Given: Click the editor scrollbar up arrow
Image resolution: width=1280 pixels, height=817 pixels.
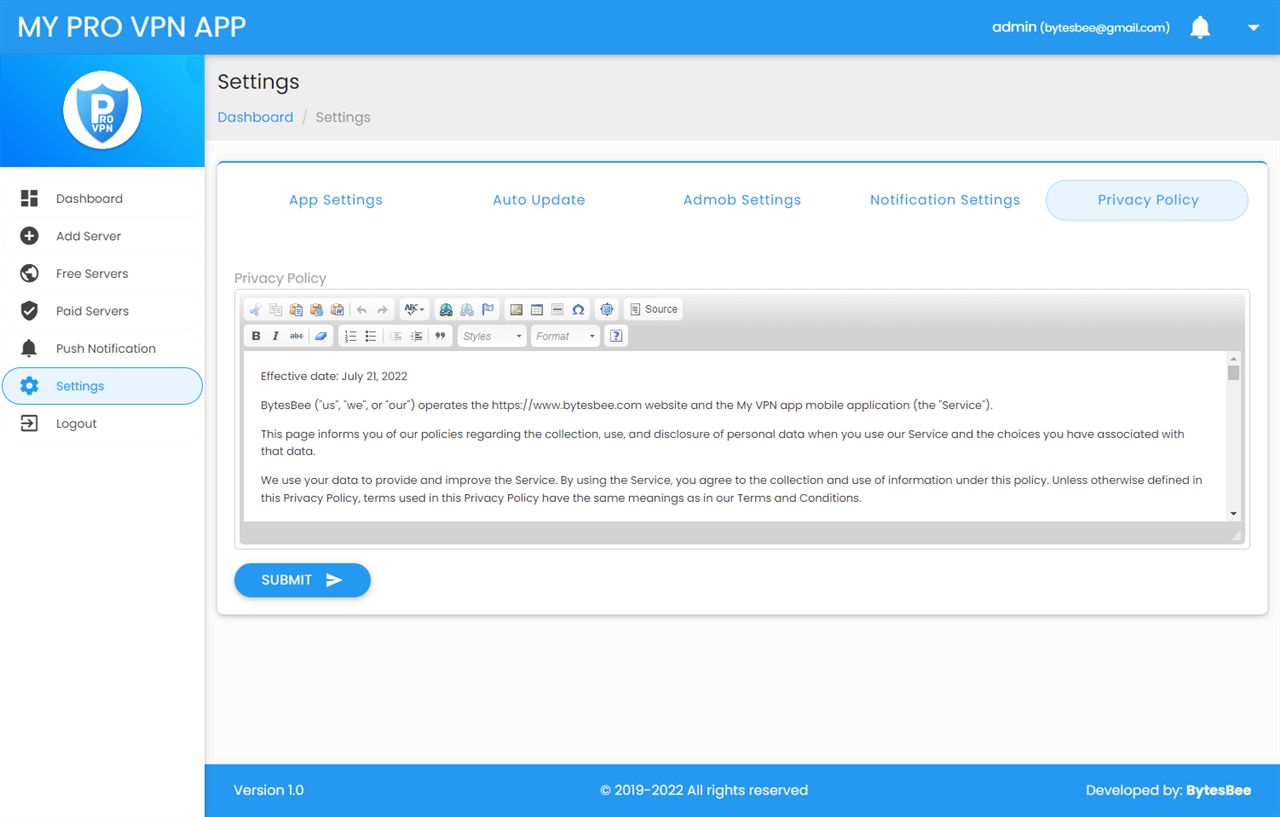Looking at the screenshot, I should pos(1234,358).
